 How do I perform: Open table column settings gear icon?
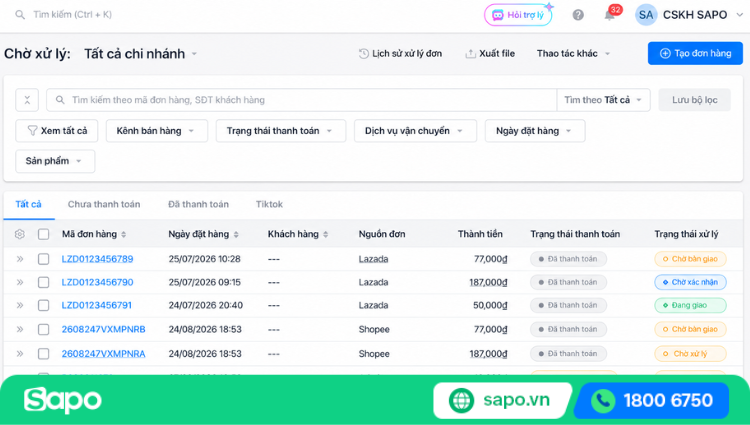point(20,234)
